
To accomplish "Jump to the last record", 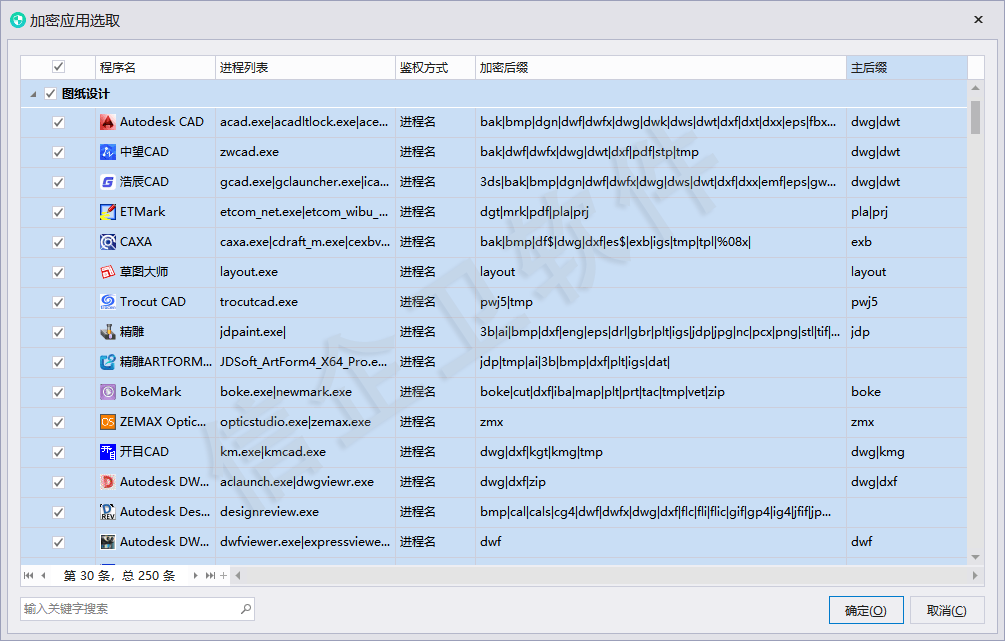I will coord(210,576).
